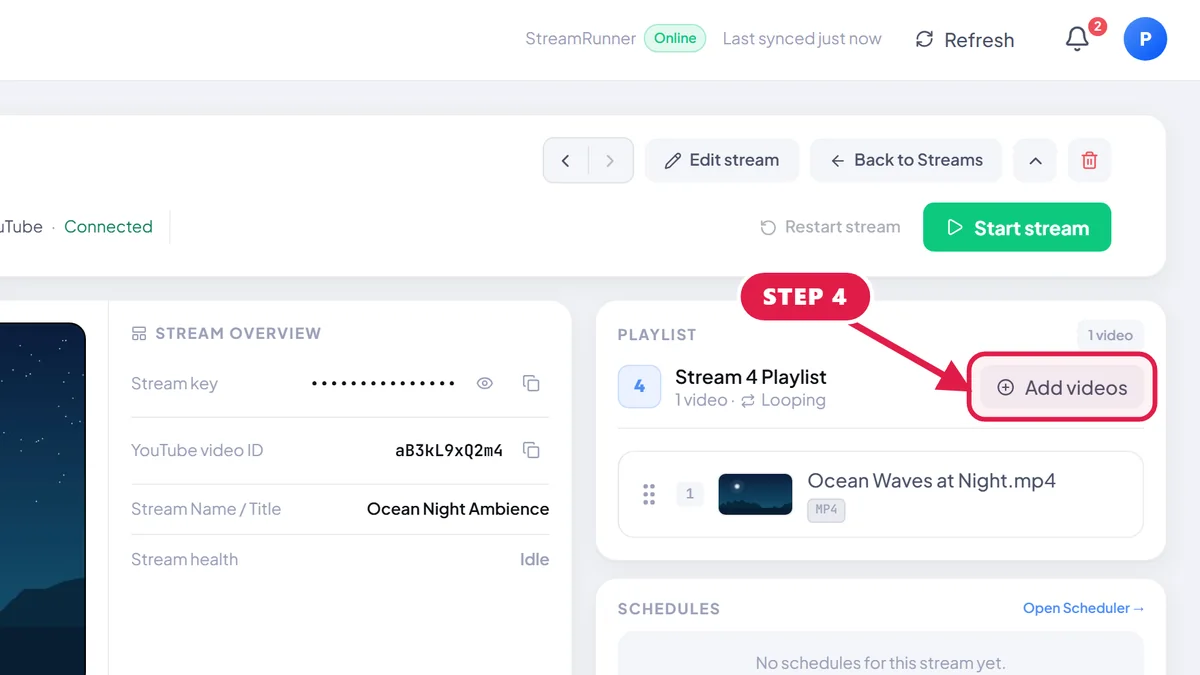The image size is (1200, 675).
Task: Copy the stream key
Action: coord(532,383)
